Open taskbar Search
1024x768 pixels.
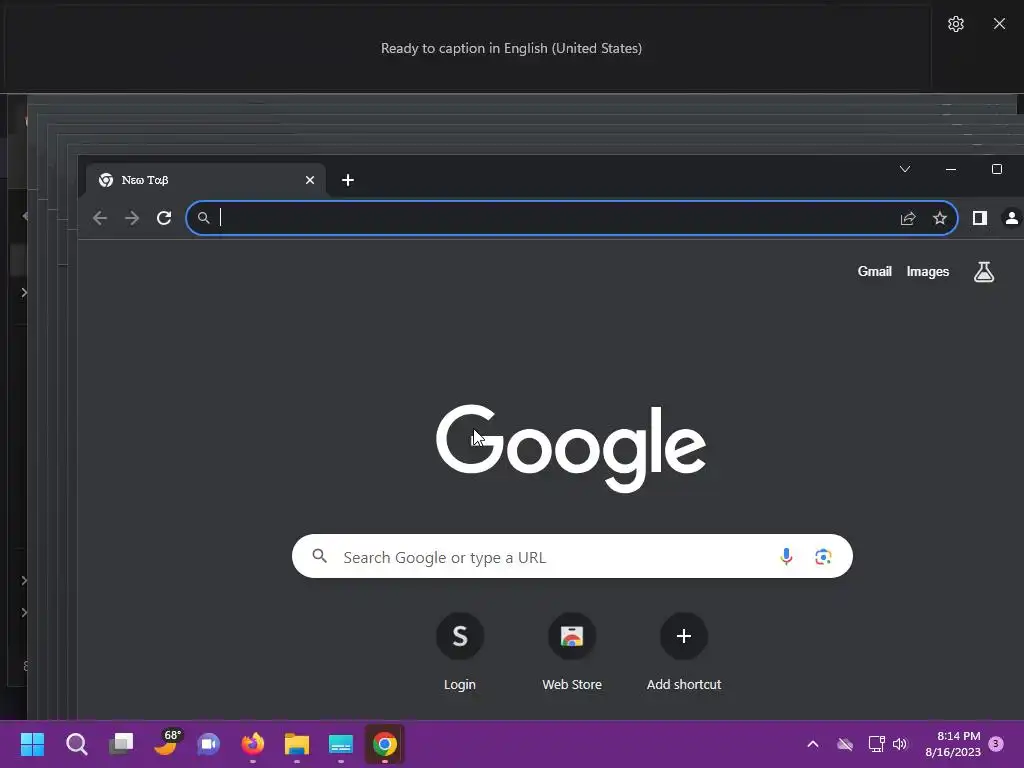tap(76, 744)
